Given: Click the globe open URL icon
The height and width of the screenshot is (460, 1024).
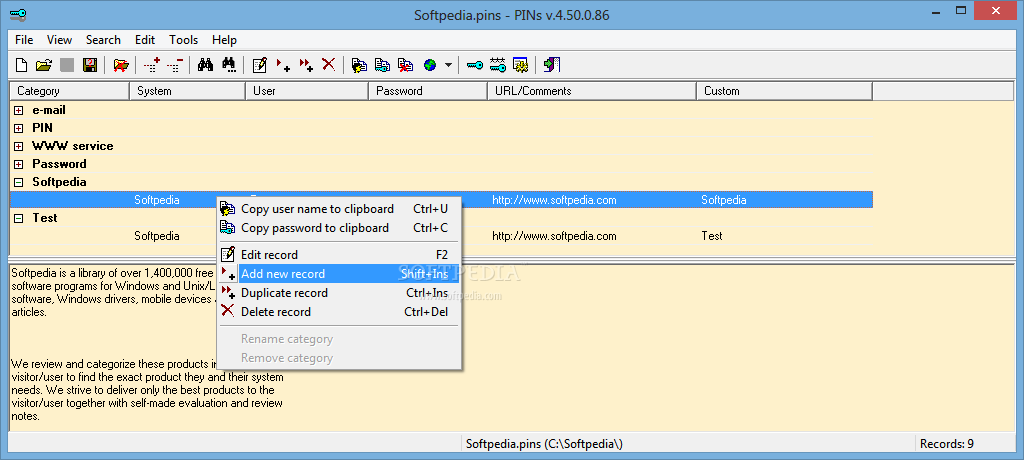Looking at the screenshot, I should point(429,65).
